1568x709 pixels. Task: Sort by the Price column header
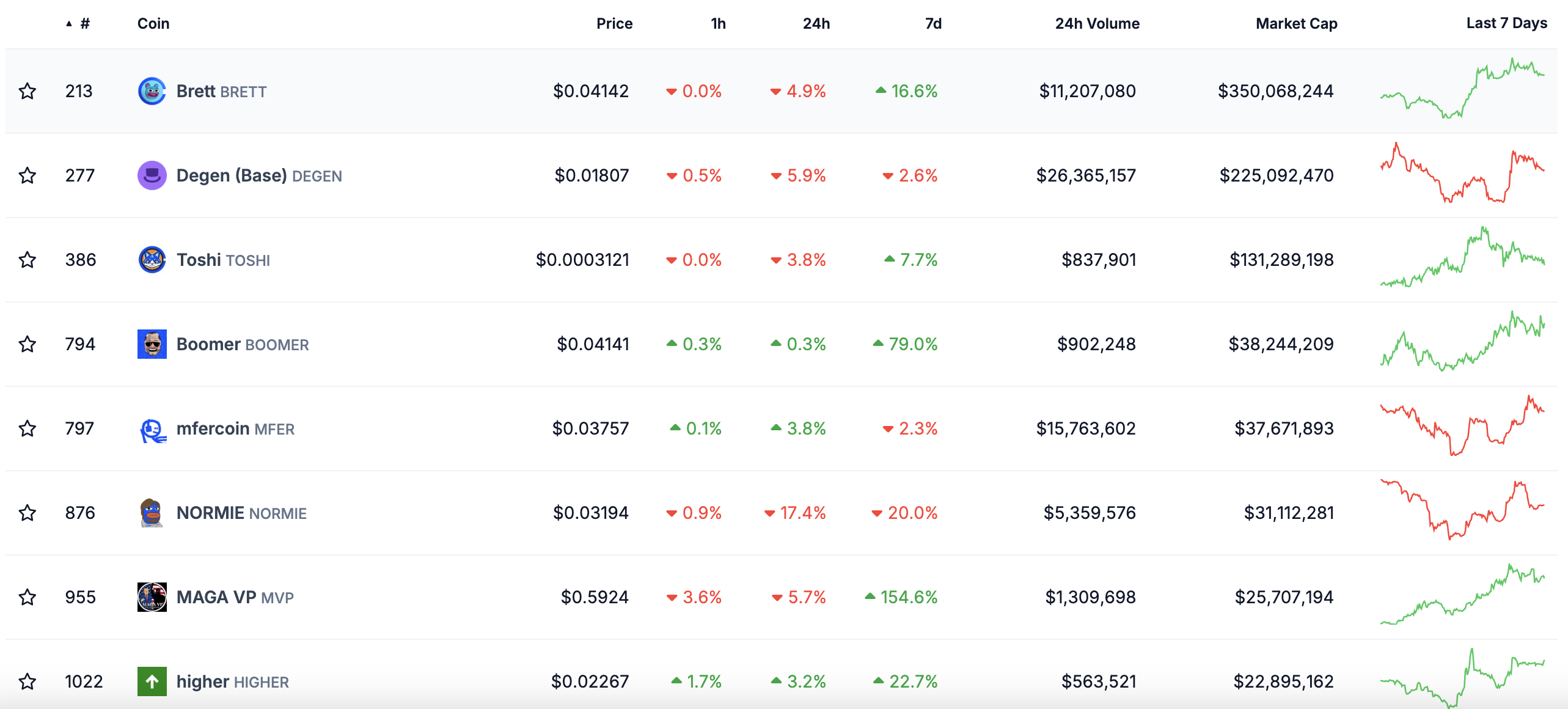click(x=614, y=24)
